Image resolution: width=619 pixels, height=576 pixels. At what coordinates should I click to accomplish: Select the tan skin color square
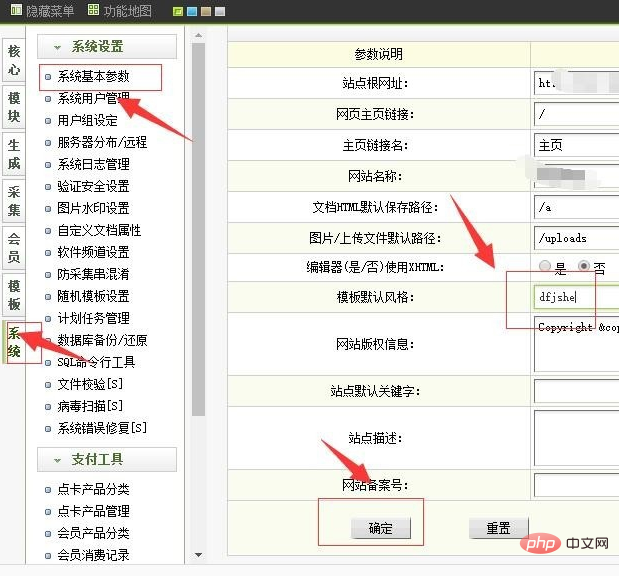click(x=206, y=11)
